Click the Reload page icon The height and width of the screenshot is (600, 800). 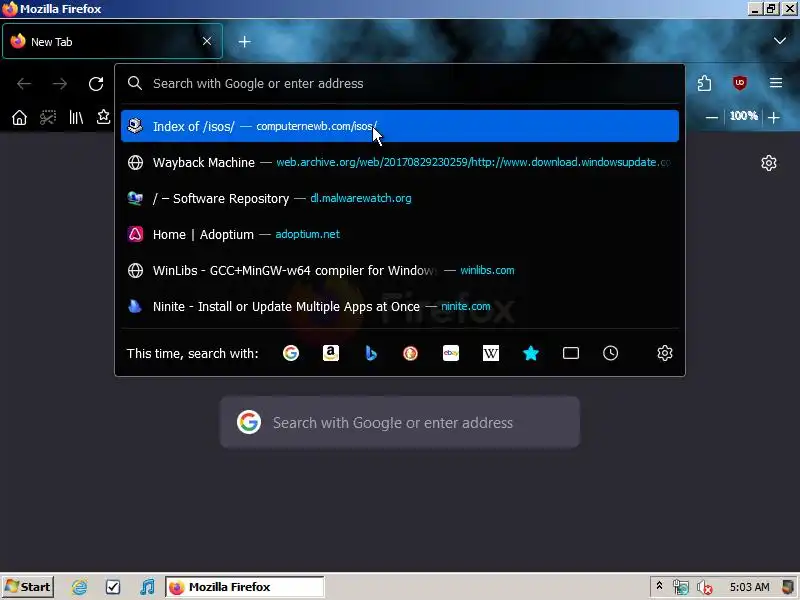click(x=96, y=84)
